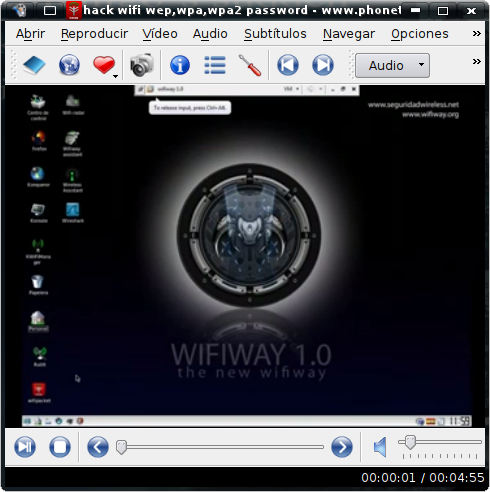Expand the toolbar overflow chevron
Image resolution: width=490 pixels, height=492 pixels.
coord(477,61)
